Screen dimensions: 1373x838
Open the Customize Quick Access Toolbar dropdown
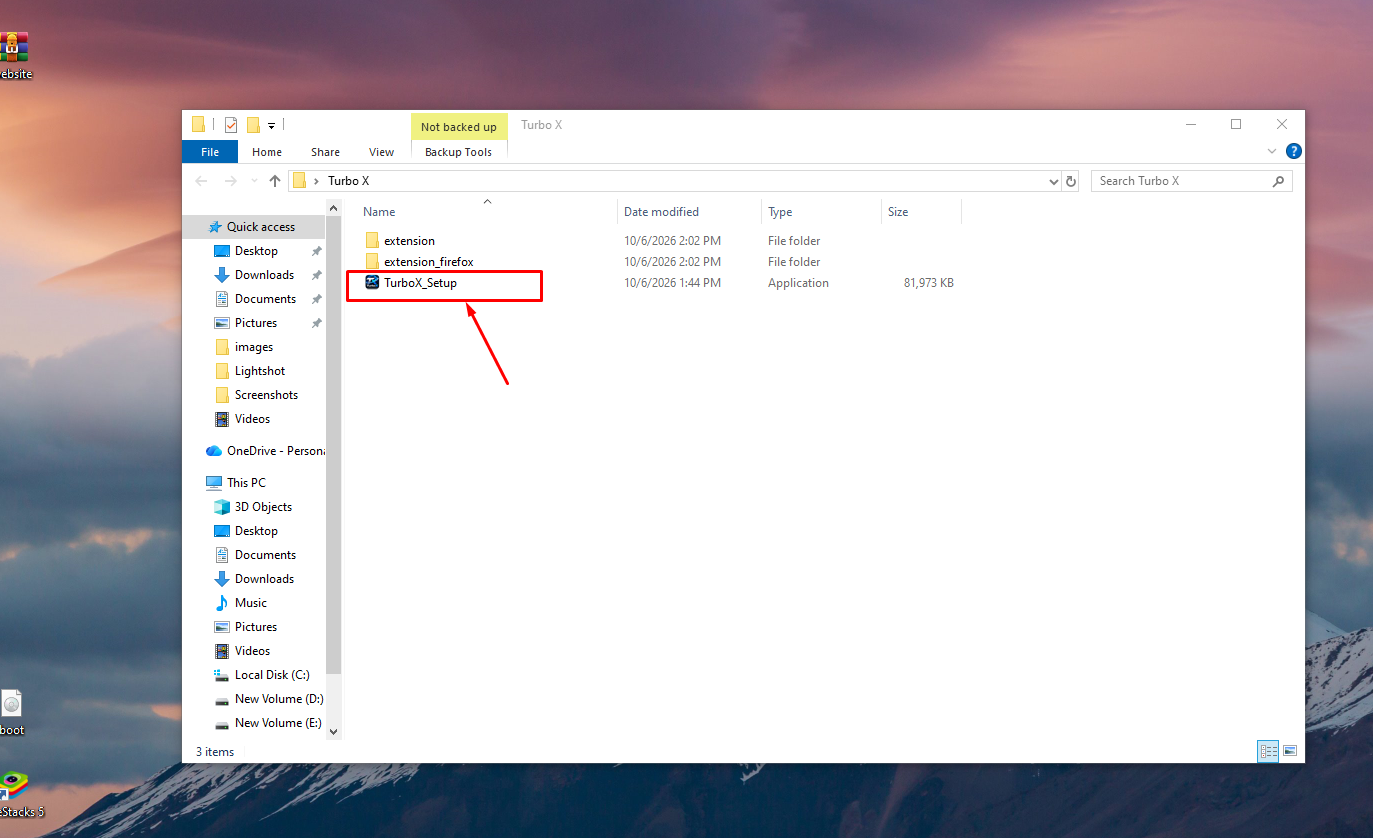pos(271,126)
